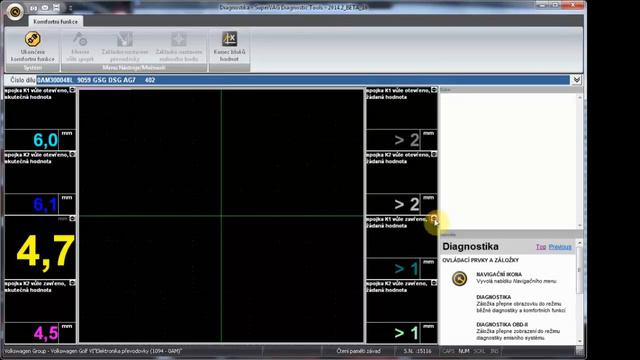Open menu icon of K2 zavřeno skutečná hodnota block
Viewport: 640px width, 360px height.
72,282
